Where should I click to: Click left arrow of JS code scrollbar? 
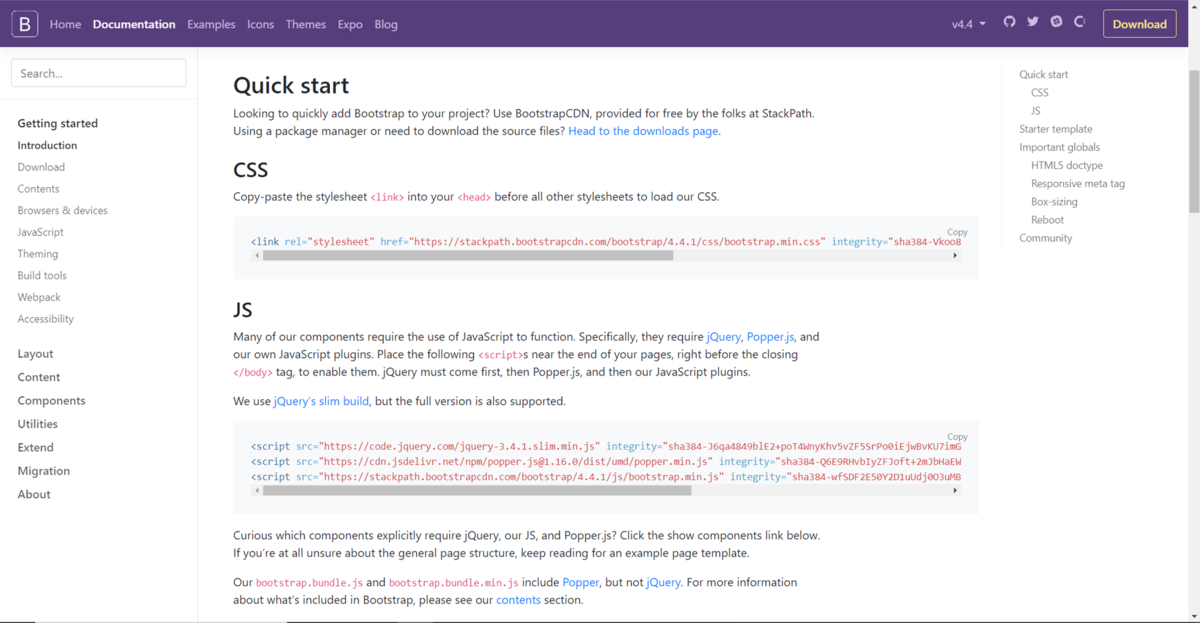click(256, 491)
